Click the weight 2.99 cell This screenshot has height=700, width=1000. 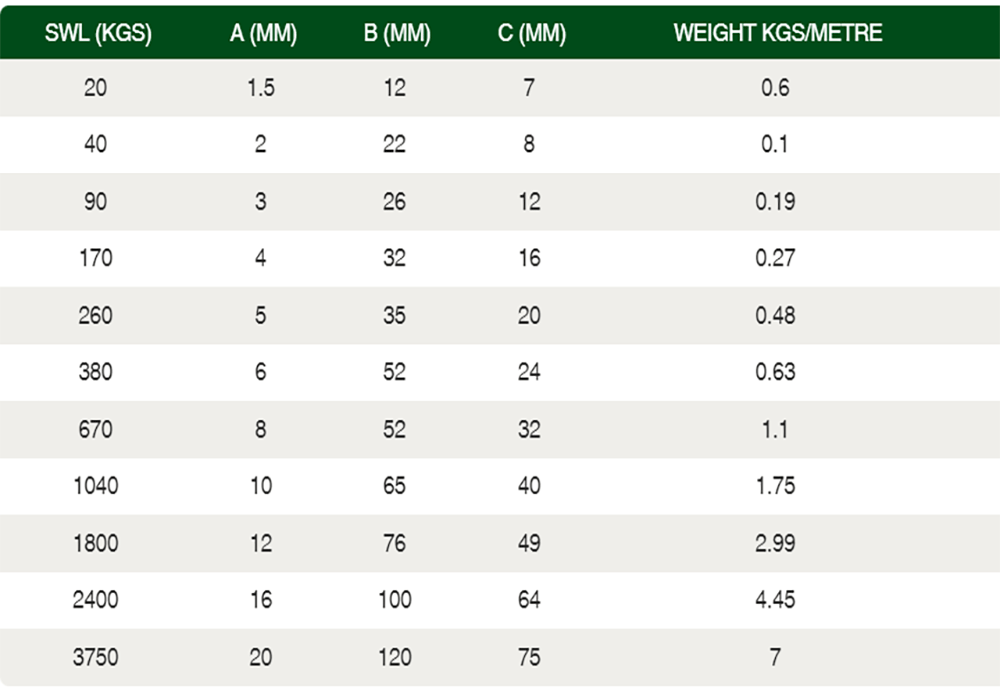pos(775,543)
